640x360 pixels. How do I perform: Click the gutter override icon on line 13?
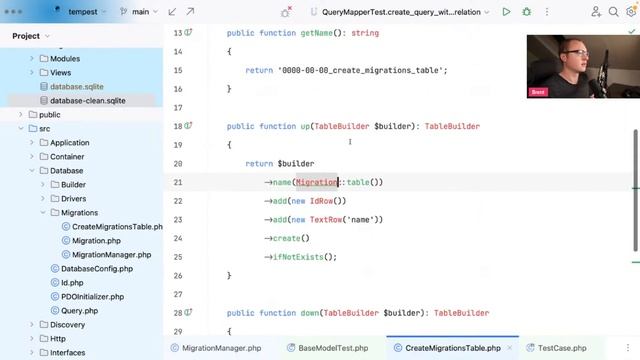[188, 32]
